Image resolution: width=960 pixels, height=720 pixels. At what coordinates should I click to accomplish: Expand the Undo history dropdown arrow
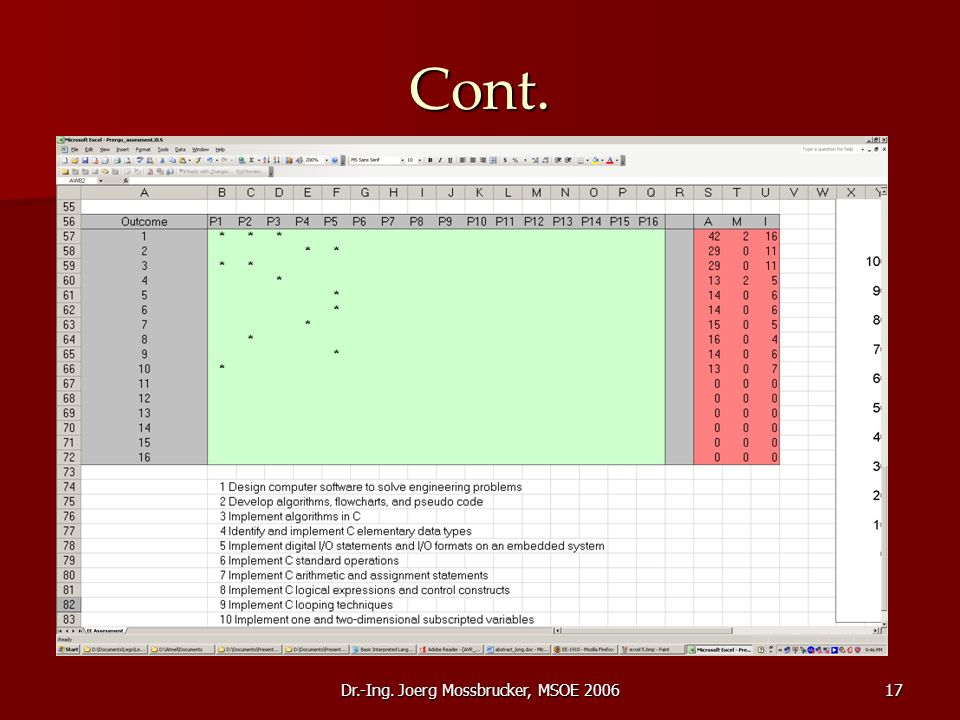pyautogui.click(x=217, y=160)
